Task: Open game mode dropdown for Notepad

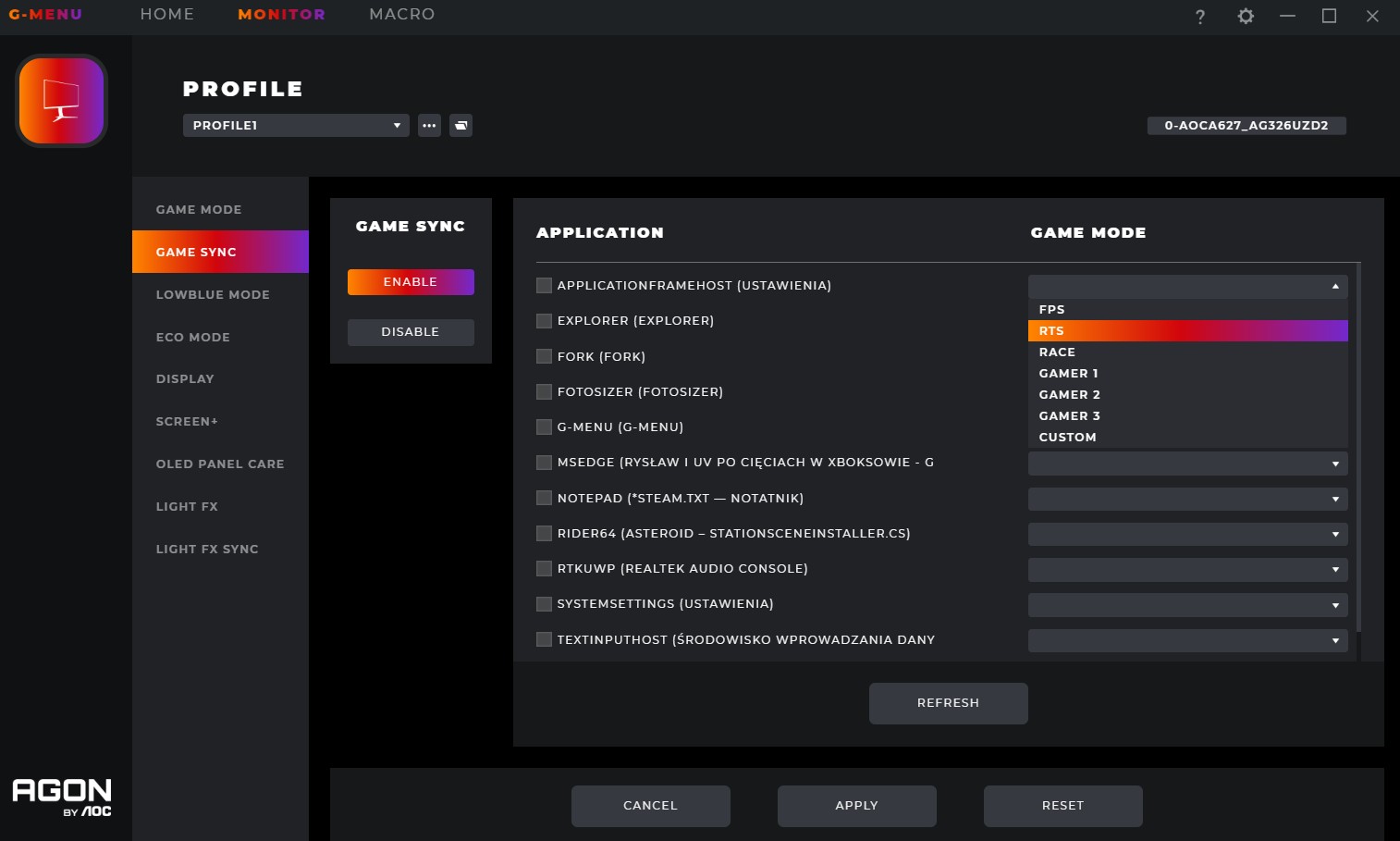Action: 1187,499
